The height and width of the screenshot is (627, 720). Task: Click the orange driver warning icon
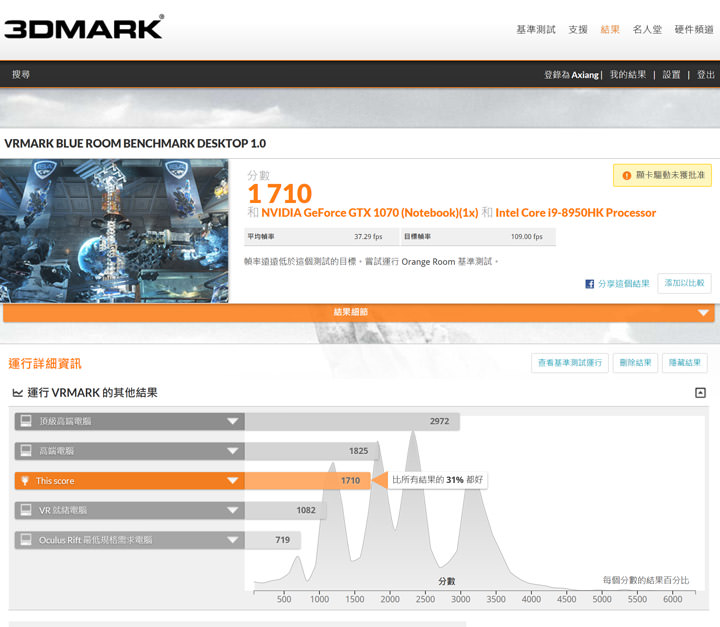627,176
